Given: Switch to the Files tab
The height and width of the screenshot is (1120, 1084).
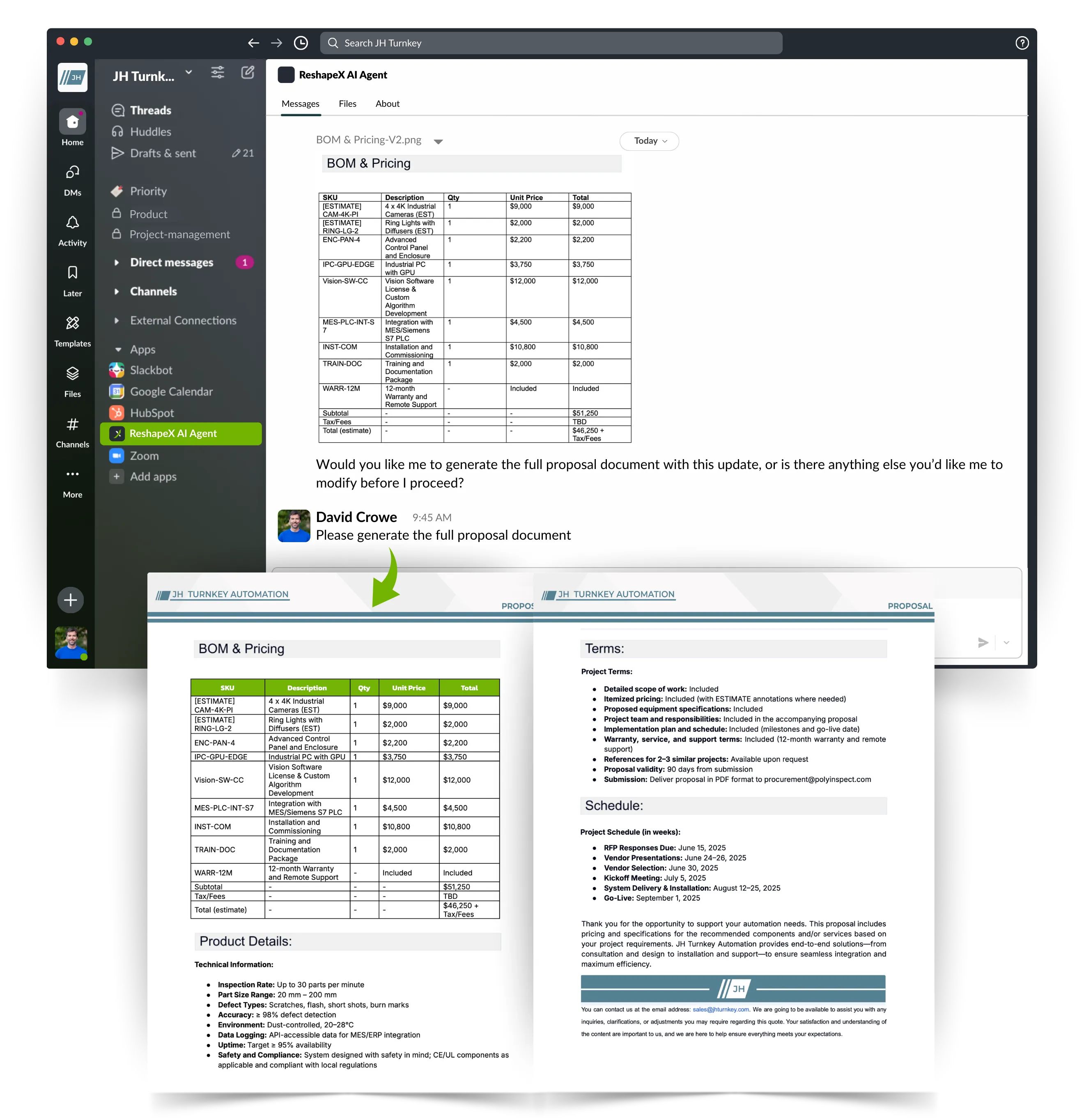Looking at the screenshot, I should tap(347, 103).
